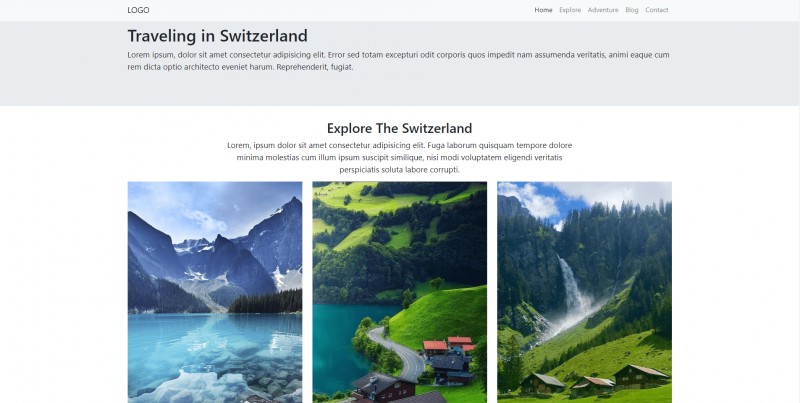The image size is (800, 403).
Task: Click the waterfall in the right photo
Action: coord(574,293)
